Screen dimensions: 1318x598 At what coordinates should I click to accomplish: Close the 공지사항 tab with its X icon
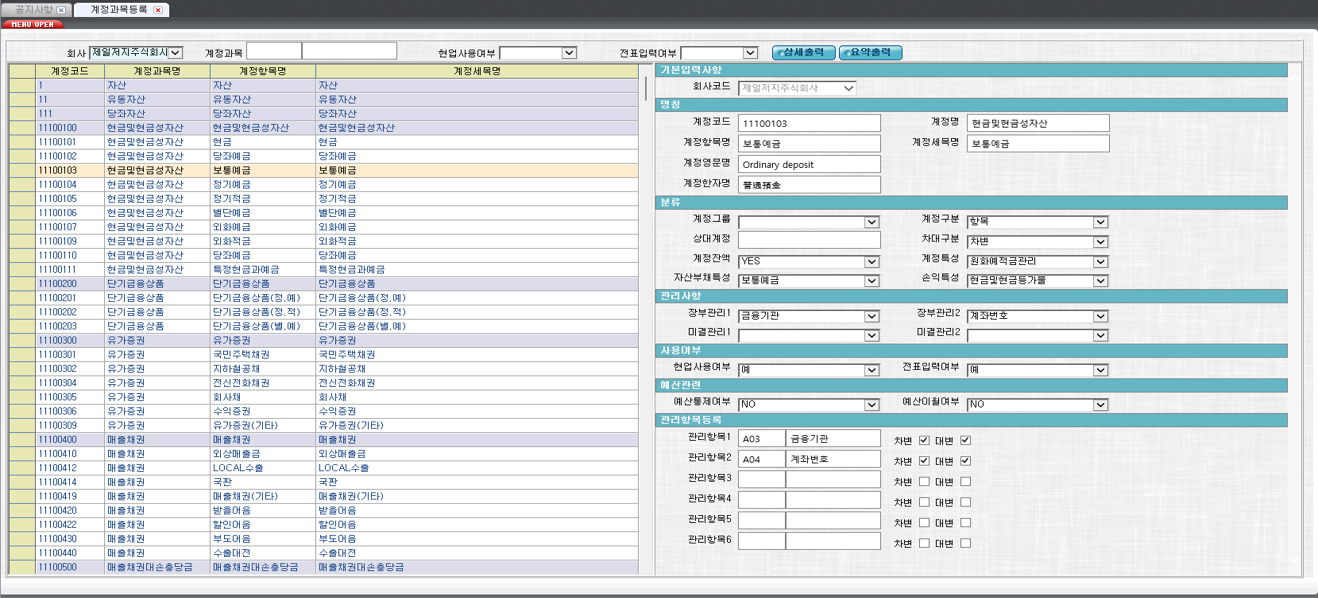[61, 9]
